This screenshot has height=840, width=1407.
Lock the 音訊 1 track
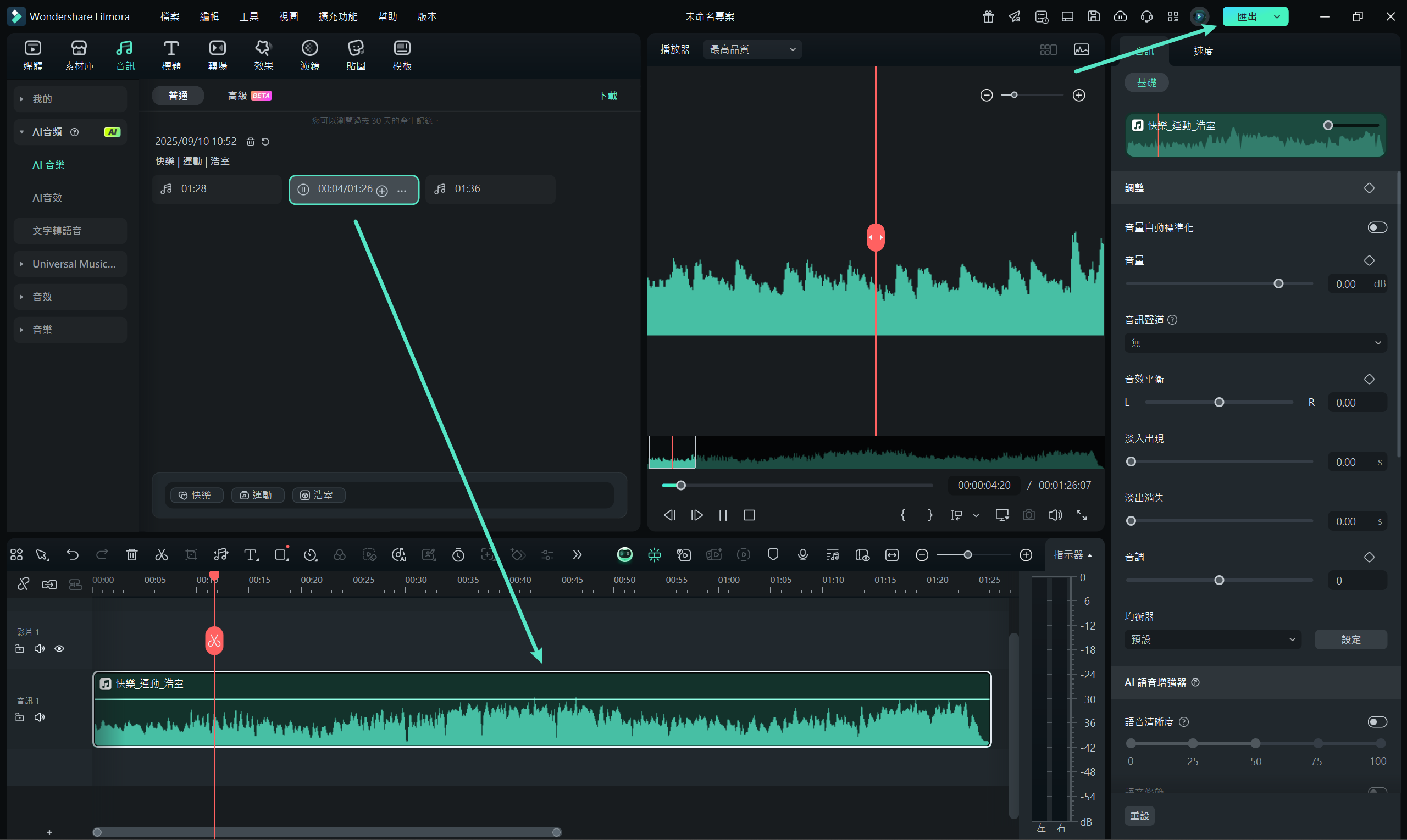pyautogui.click(x=20, y=717)
